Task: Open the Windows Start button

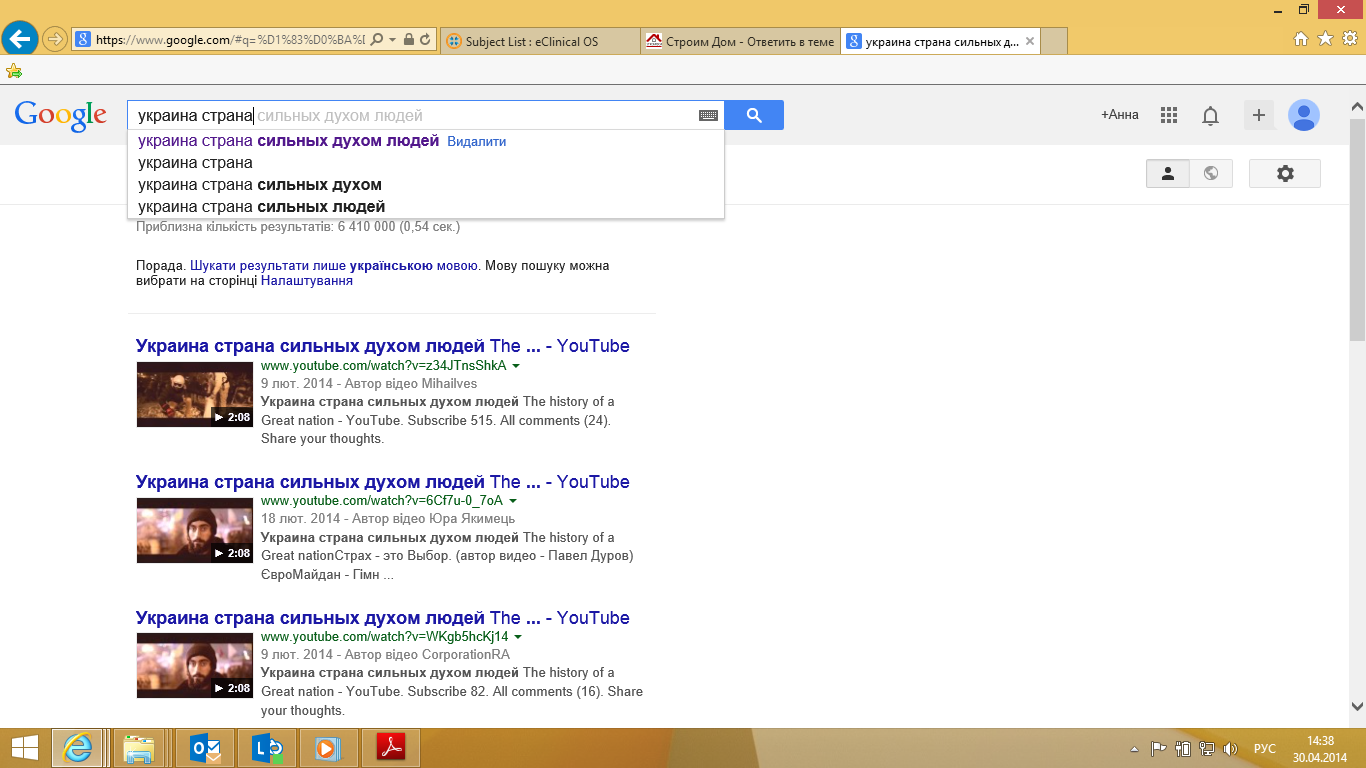Action: [24, 748]
